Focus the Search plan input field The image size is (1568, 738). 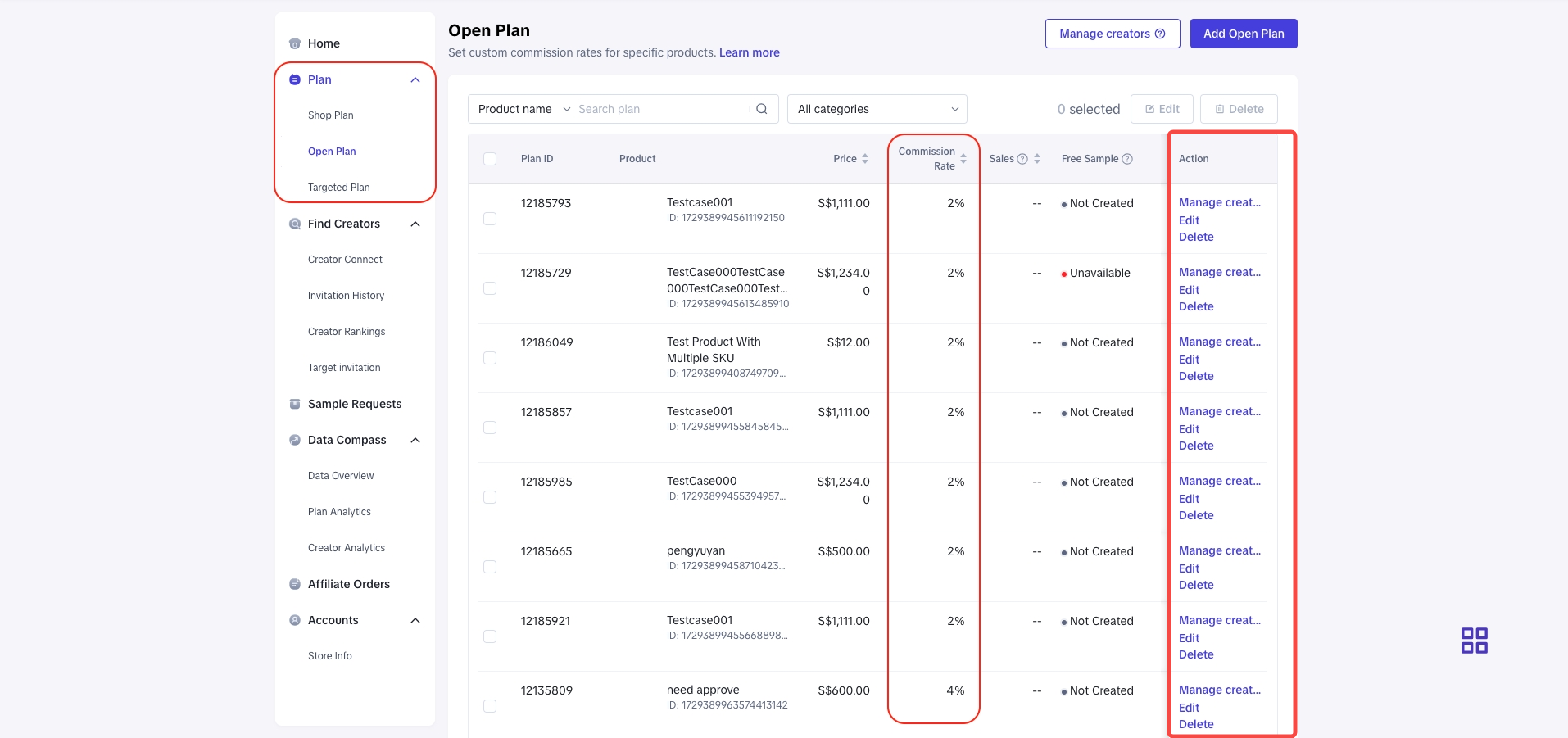pyautogui.click(x=662, y=109)
